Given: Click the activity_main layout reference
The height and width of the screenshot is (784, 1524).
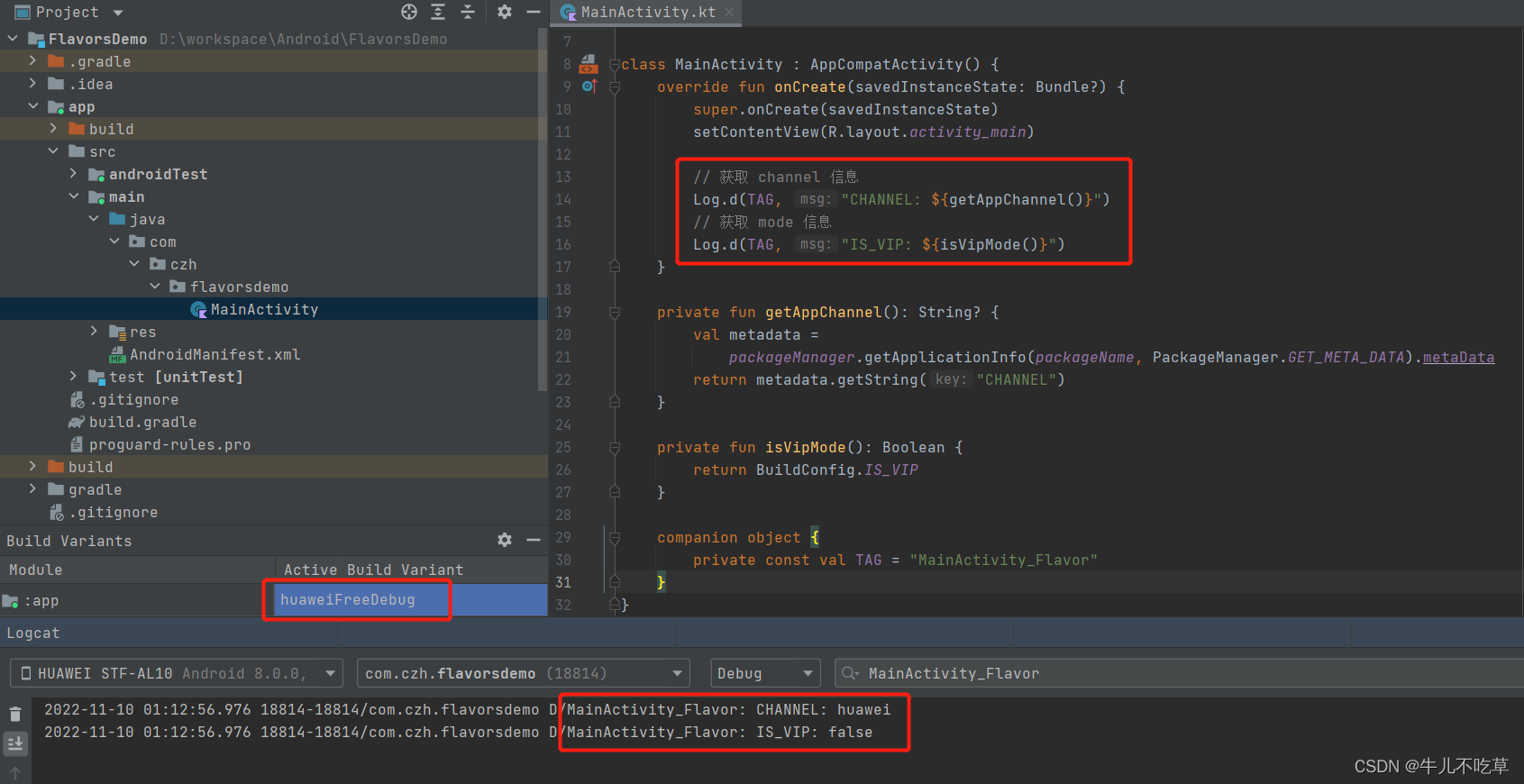Looking at the screenshot, I should click(x=967, y=132).
